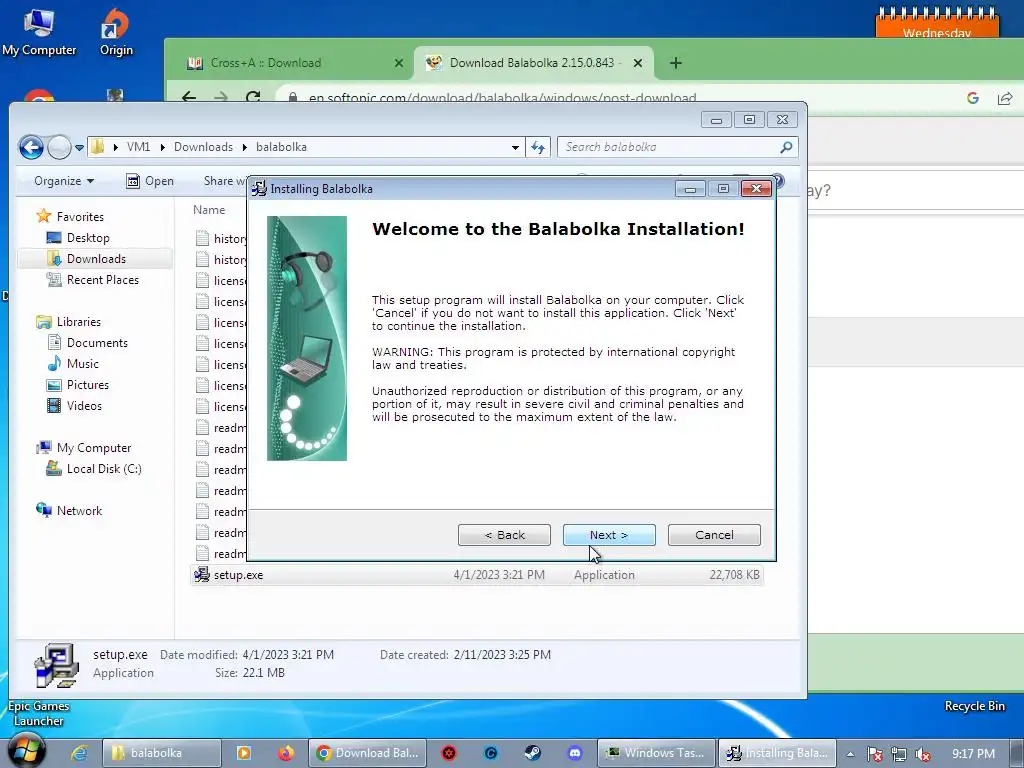This screenshot has height=768, width=1024.
Task: Click share icon in browser address bar
Action: point(1004,97)
